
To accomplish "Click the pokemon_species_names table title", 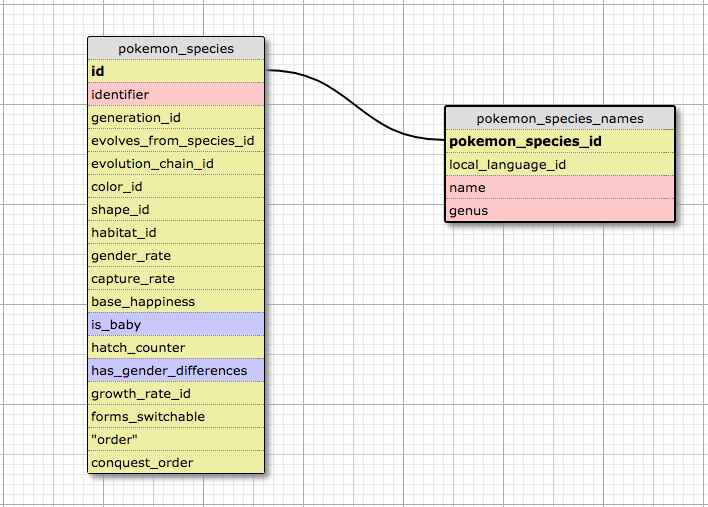I will point(560,118).
